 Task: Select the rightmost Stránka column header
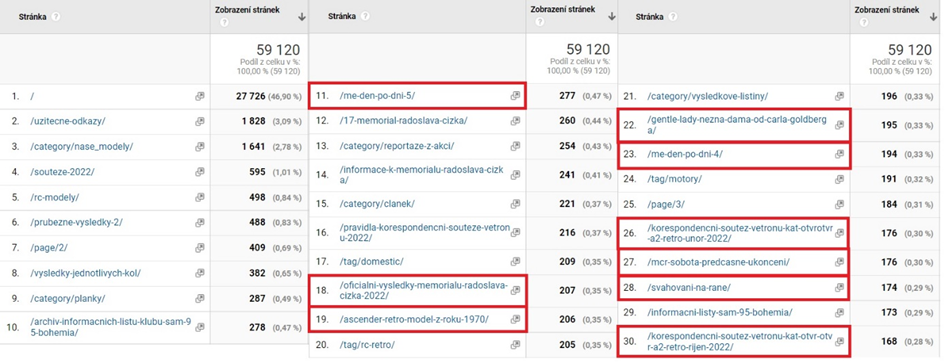click(x=648, y=17)
